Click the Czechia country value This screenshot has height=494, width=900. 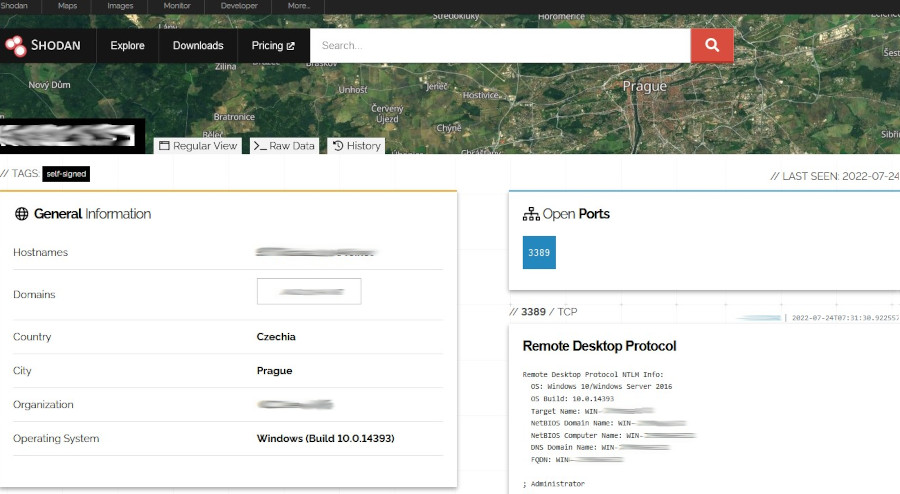[x=276, y=337]
